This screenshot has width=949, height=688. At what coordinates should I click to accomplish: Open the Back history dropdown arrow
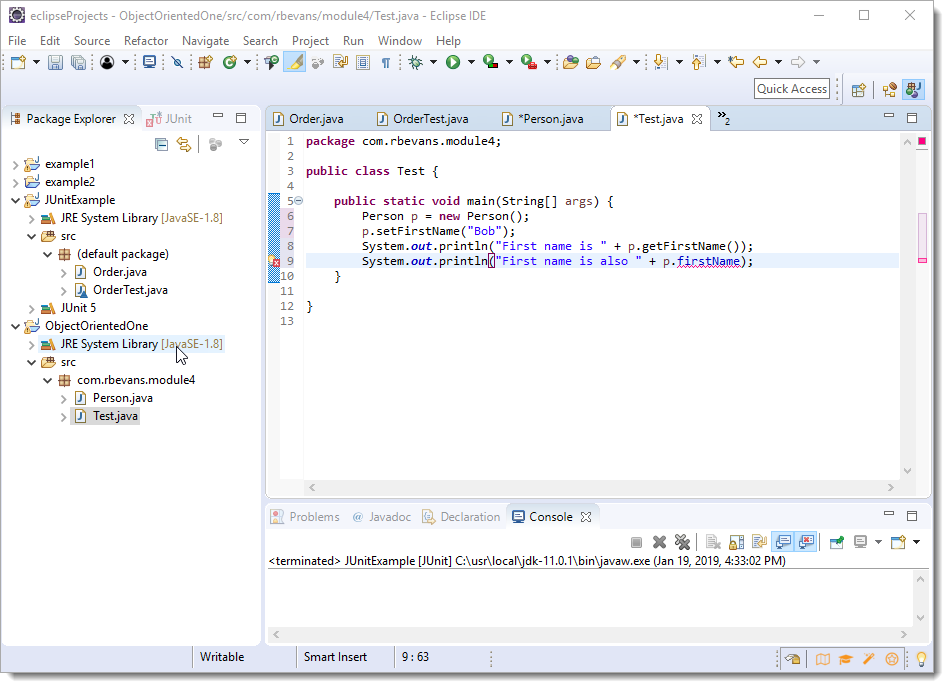click(x=778, y=62)
